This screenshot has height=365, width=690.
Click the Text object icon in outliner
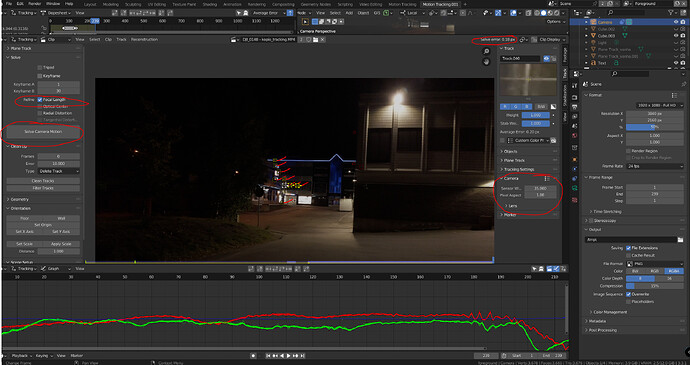point(593,63)
